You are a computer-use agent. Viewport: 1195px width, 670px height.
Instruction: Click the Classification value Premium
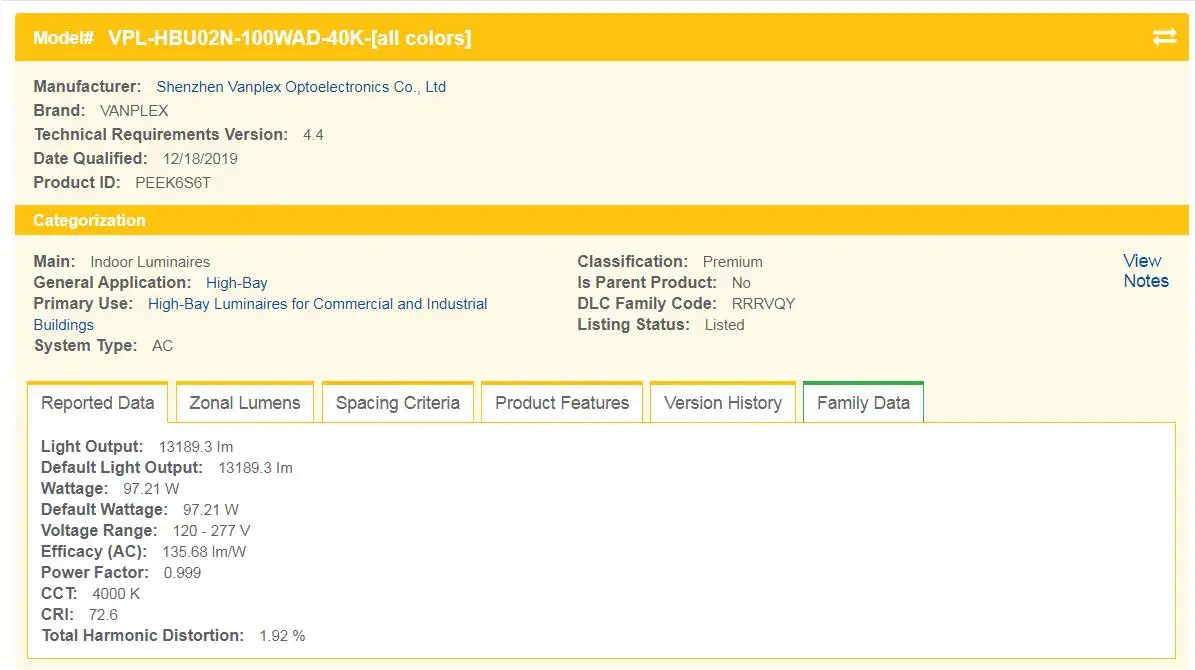click(732, 262)
